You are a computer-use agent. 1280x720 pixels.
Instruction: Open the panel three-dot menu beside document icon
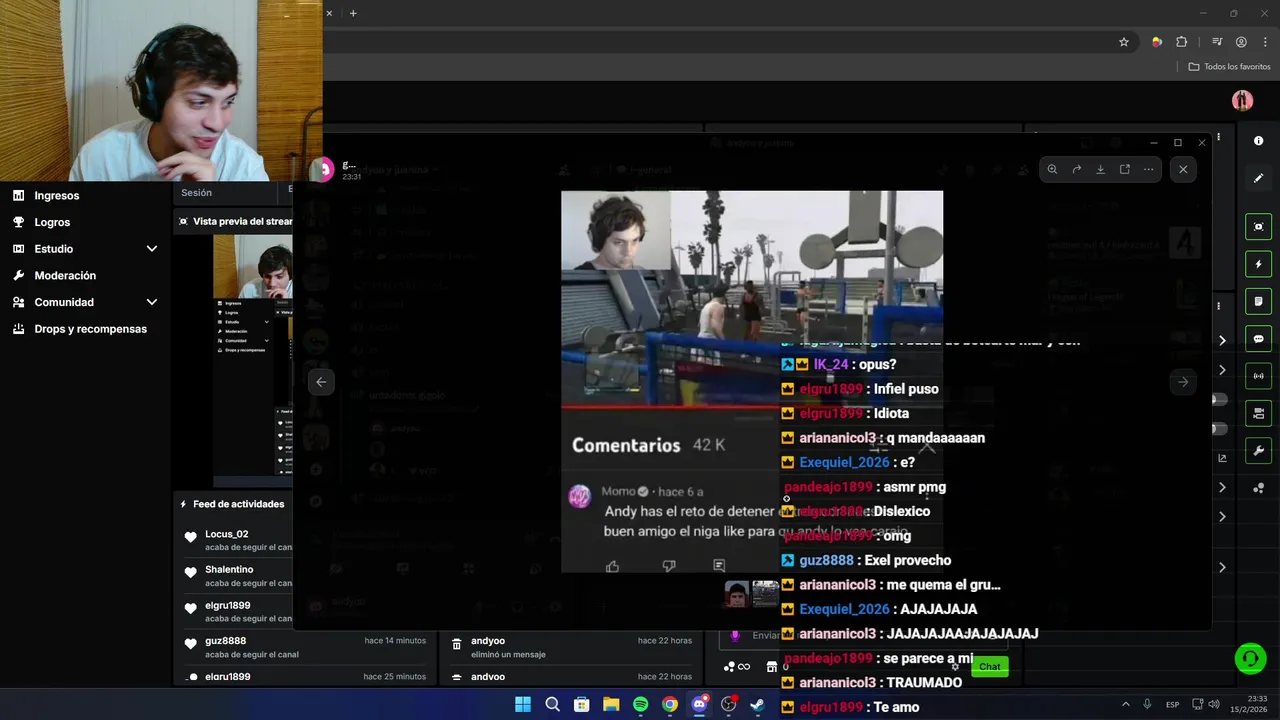1218,305
